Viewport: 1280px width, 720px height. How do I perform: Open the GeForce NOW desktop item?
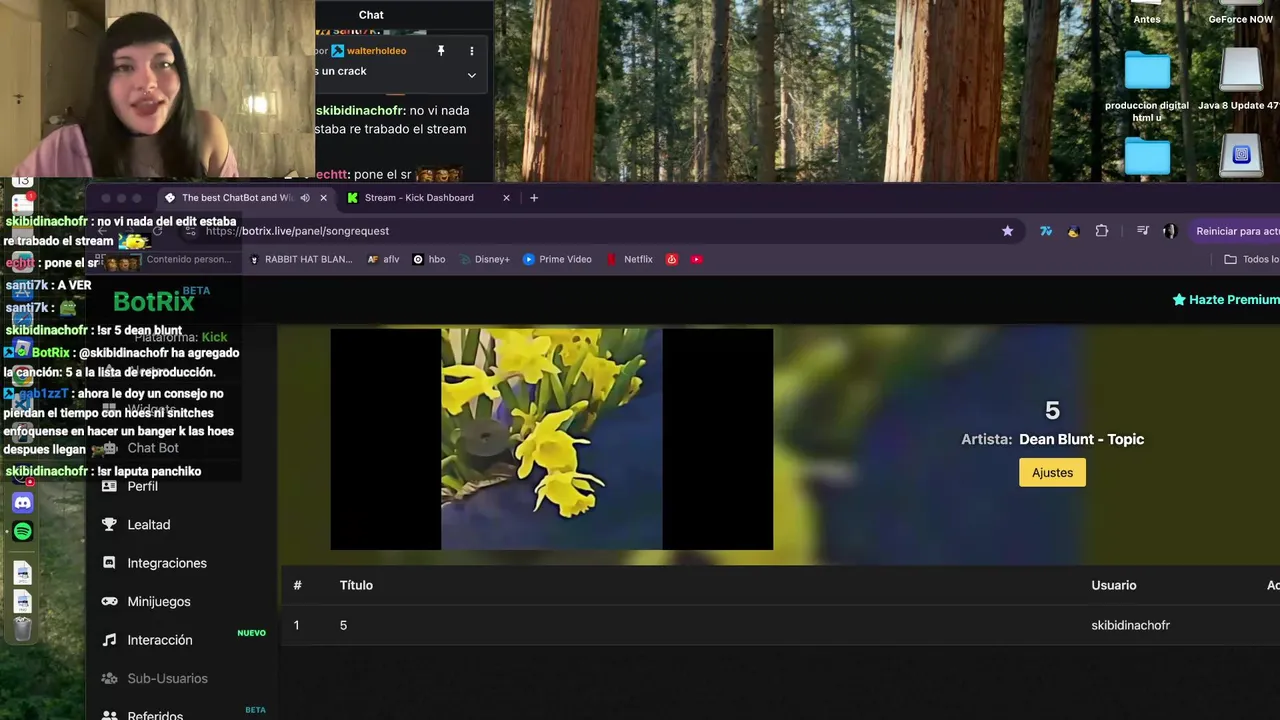tap(1240, 14)
